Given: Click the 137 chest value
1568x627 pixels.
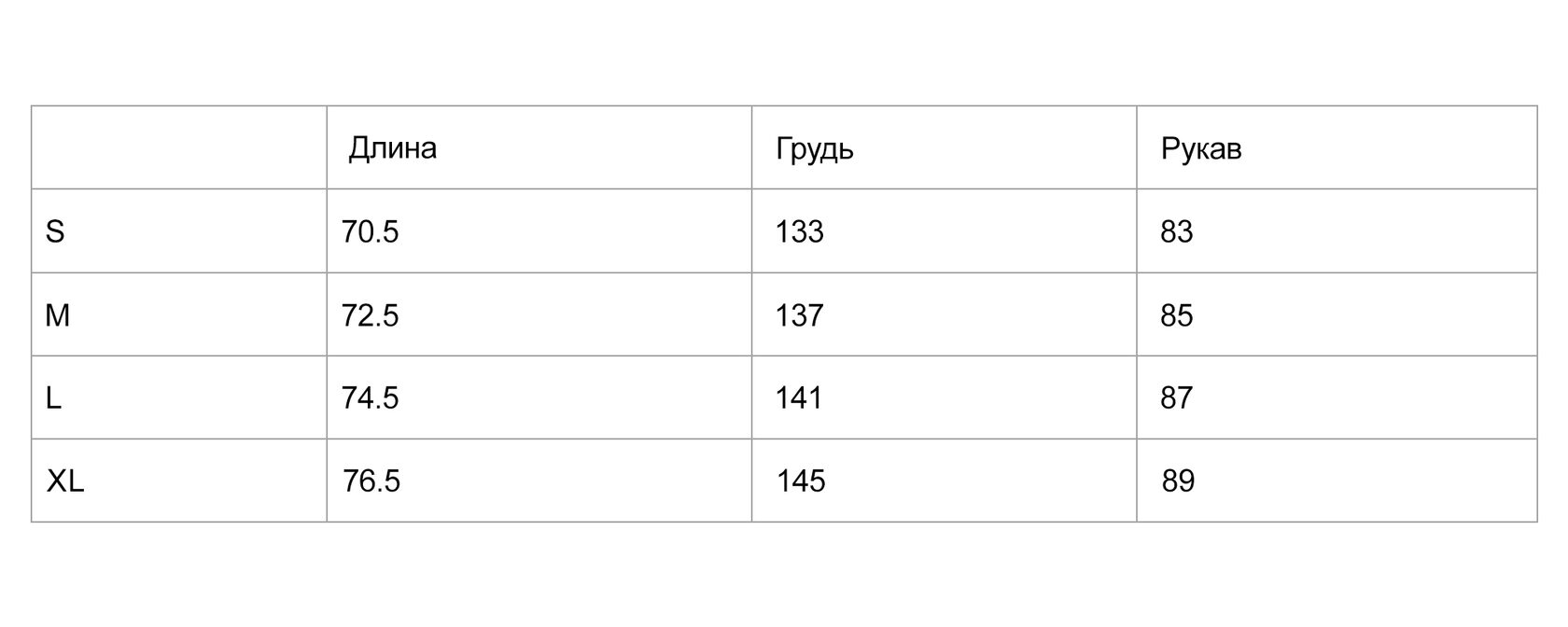Looking at the screenshot, I should click(799, 315).
